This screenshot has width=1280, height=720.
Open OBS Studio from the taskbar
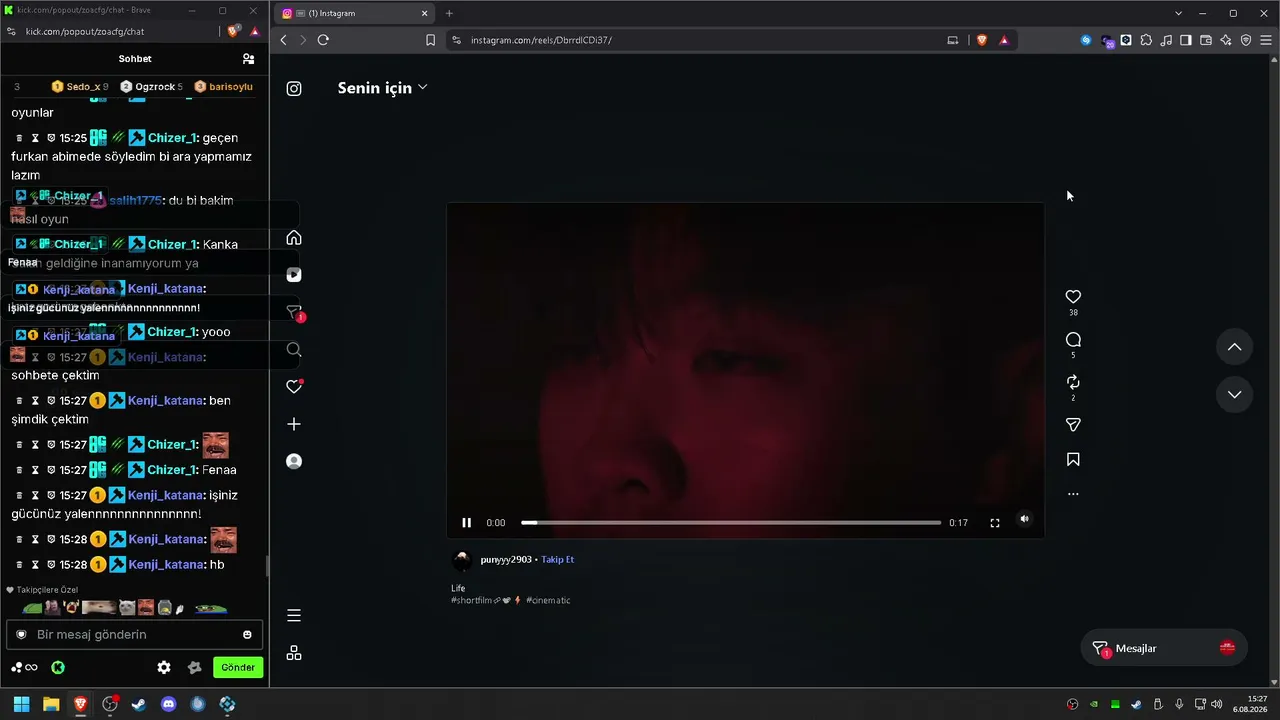(110, 704)
